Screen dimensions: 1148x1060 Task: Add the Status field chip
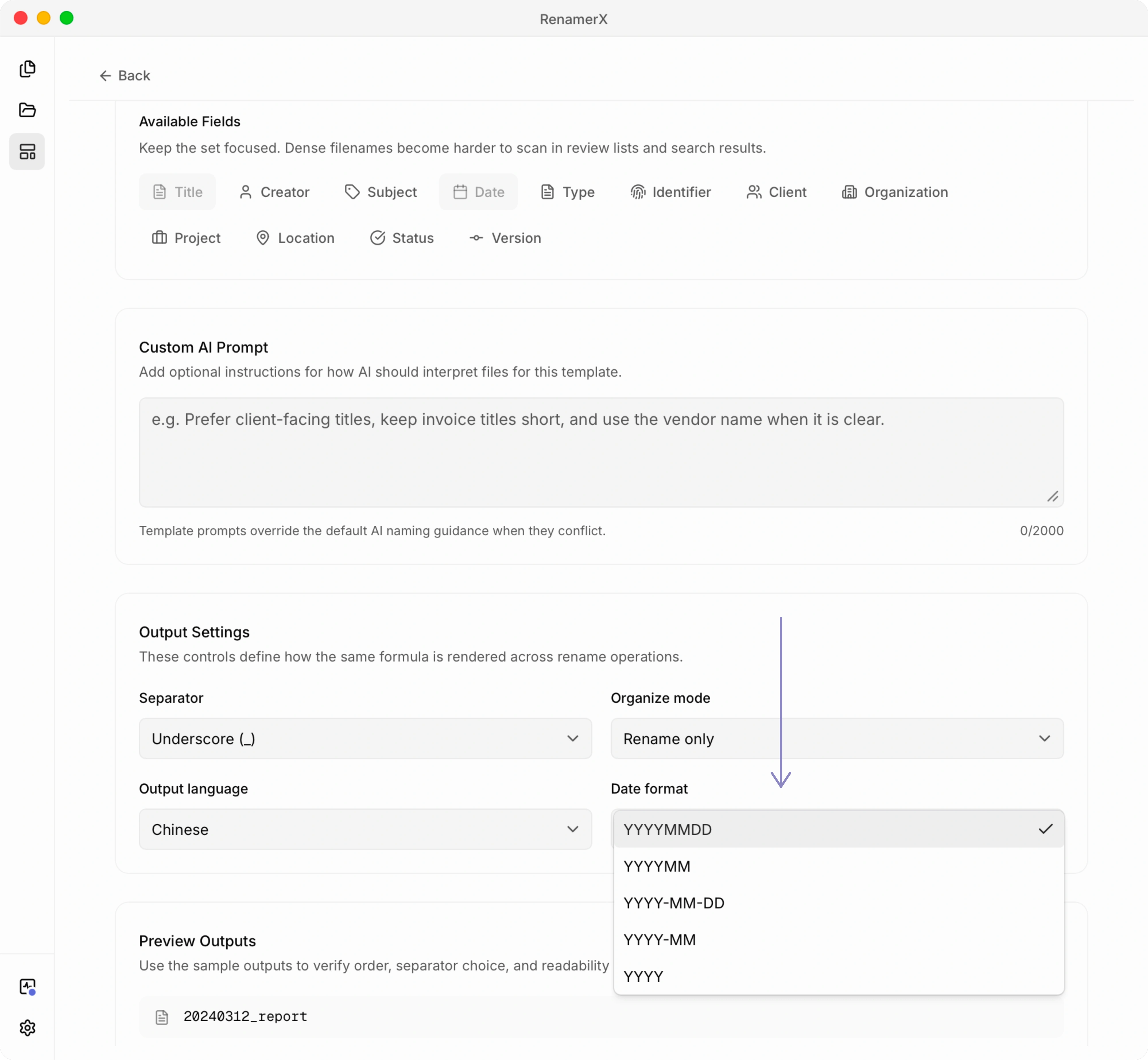(402, 238)
